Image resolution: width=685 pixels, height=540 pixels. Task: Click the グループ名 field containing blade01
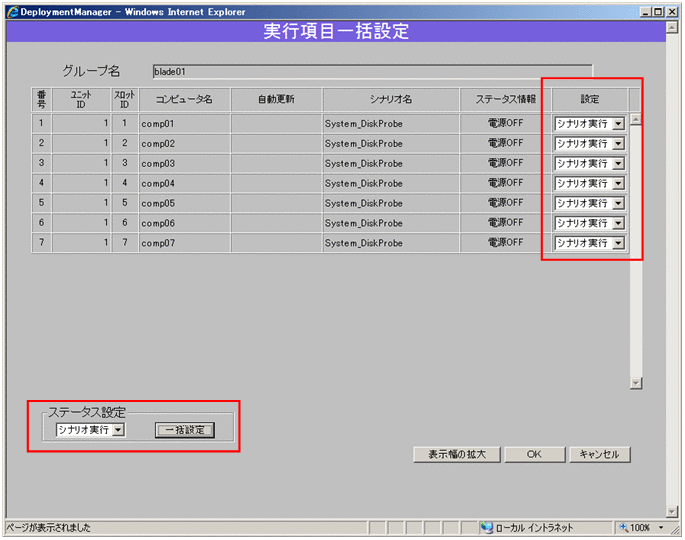[x=373, y=72]
